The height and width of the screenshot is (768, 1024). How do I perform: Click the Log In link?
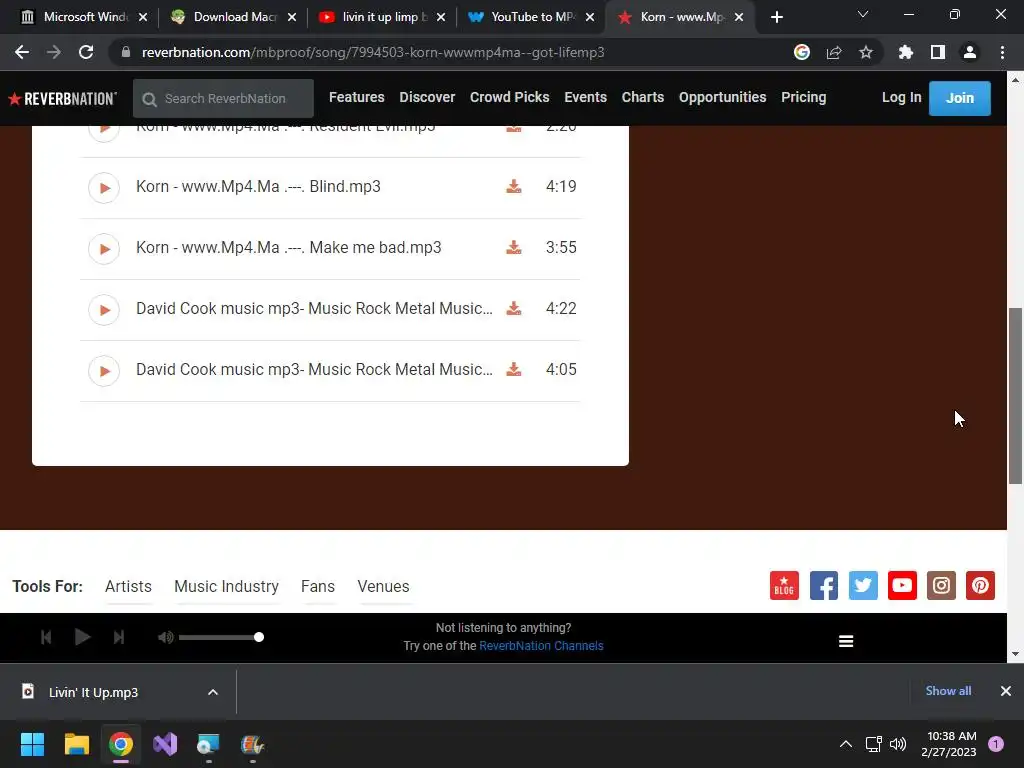tap(901, 97)
